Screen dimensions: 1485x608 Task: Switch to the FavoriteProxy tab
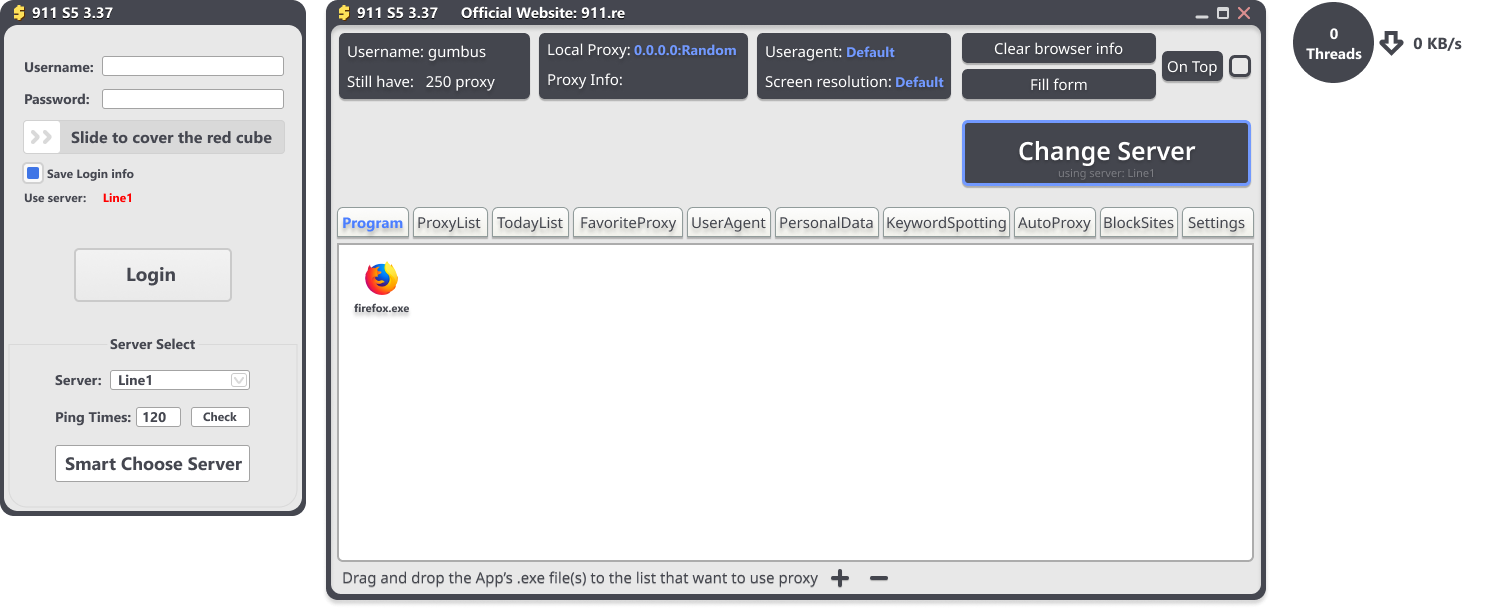click(628, 223)
